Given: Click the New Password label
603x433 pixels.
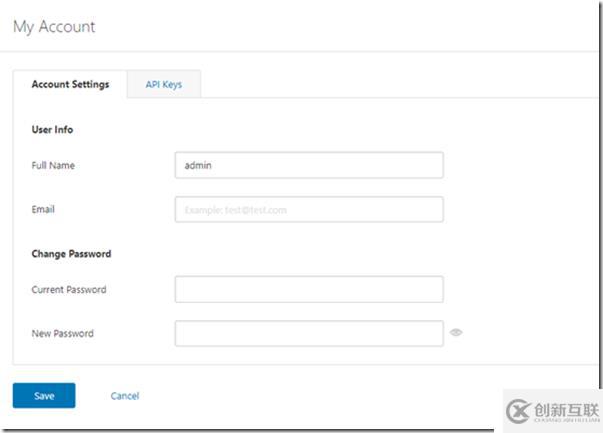Looking at the screenshot, I should 62,333.
